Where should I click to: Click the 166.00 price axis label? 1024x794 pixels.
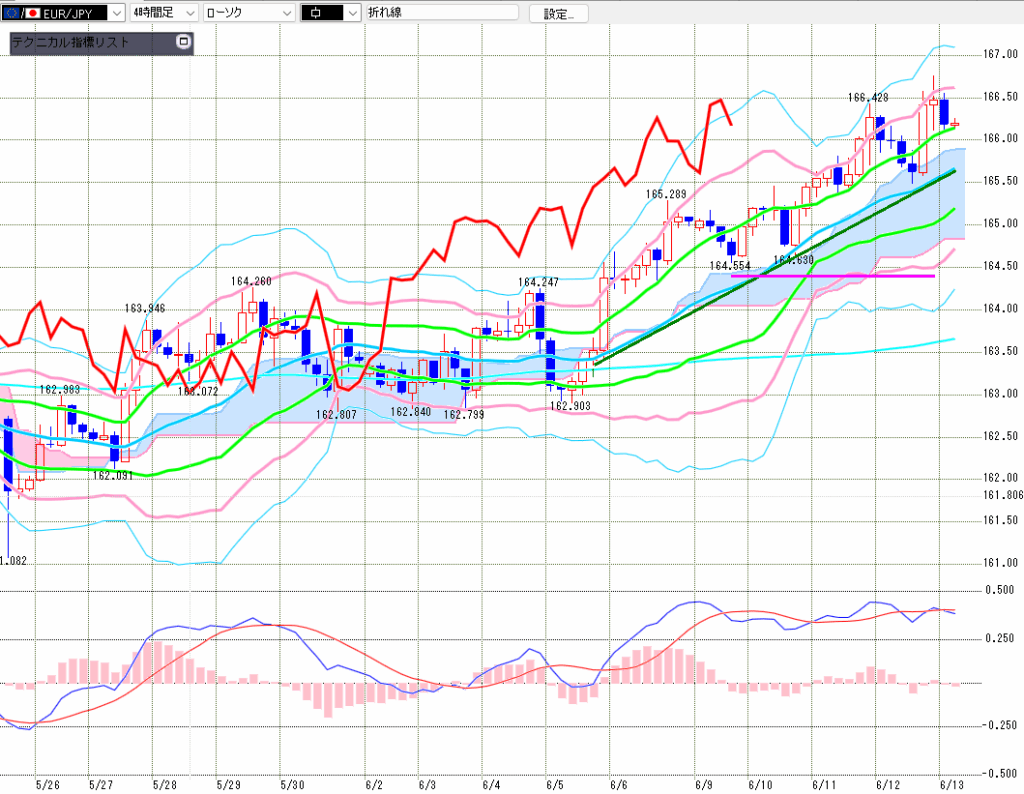(1000, 138)
